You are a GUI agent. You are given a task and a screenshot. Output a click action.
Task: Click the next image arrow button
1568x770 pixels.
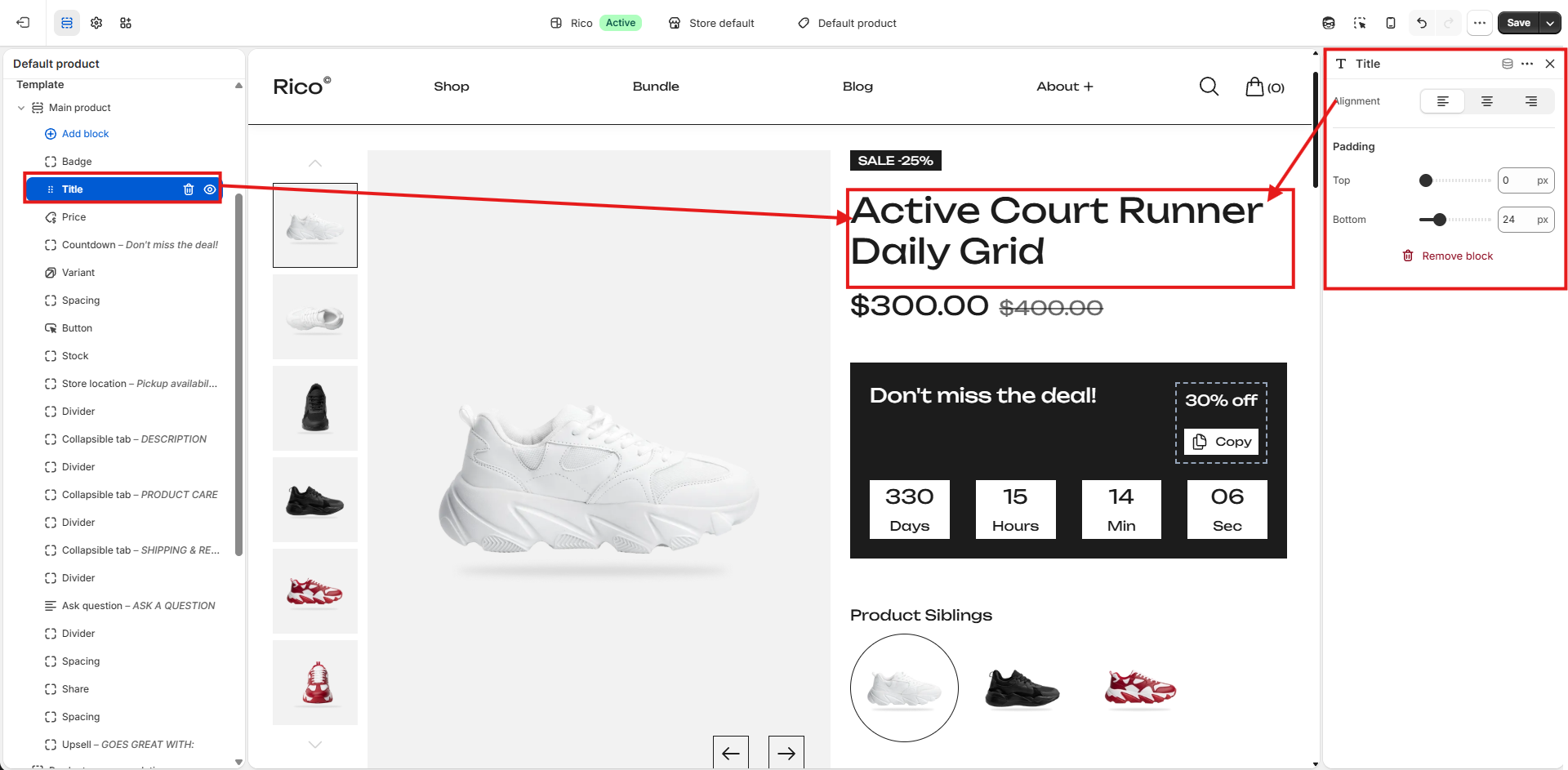[x=786, y=752]
